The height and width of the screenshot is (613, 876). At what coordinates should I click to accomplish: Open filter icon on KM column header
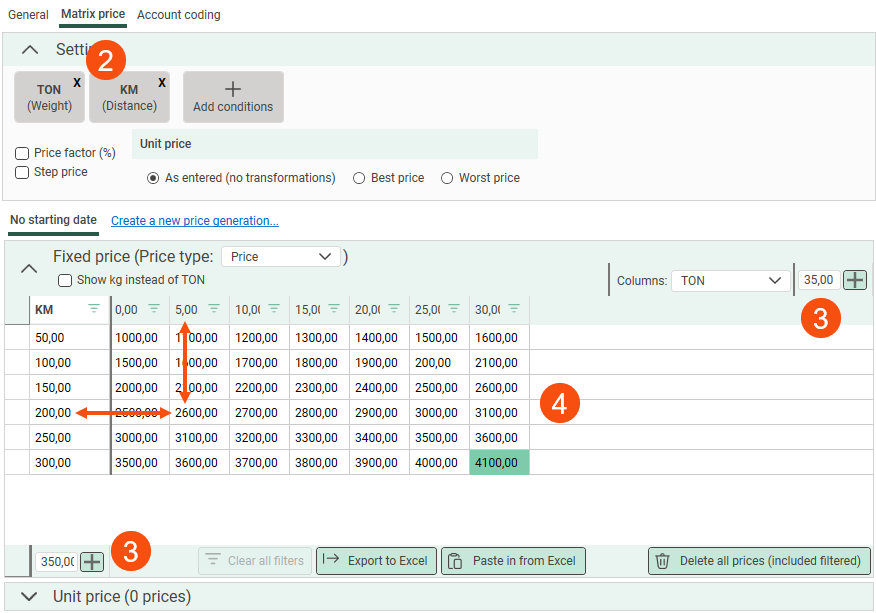pos(94,309)
